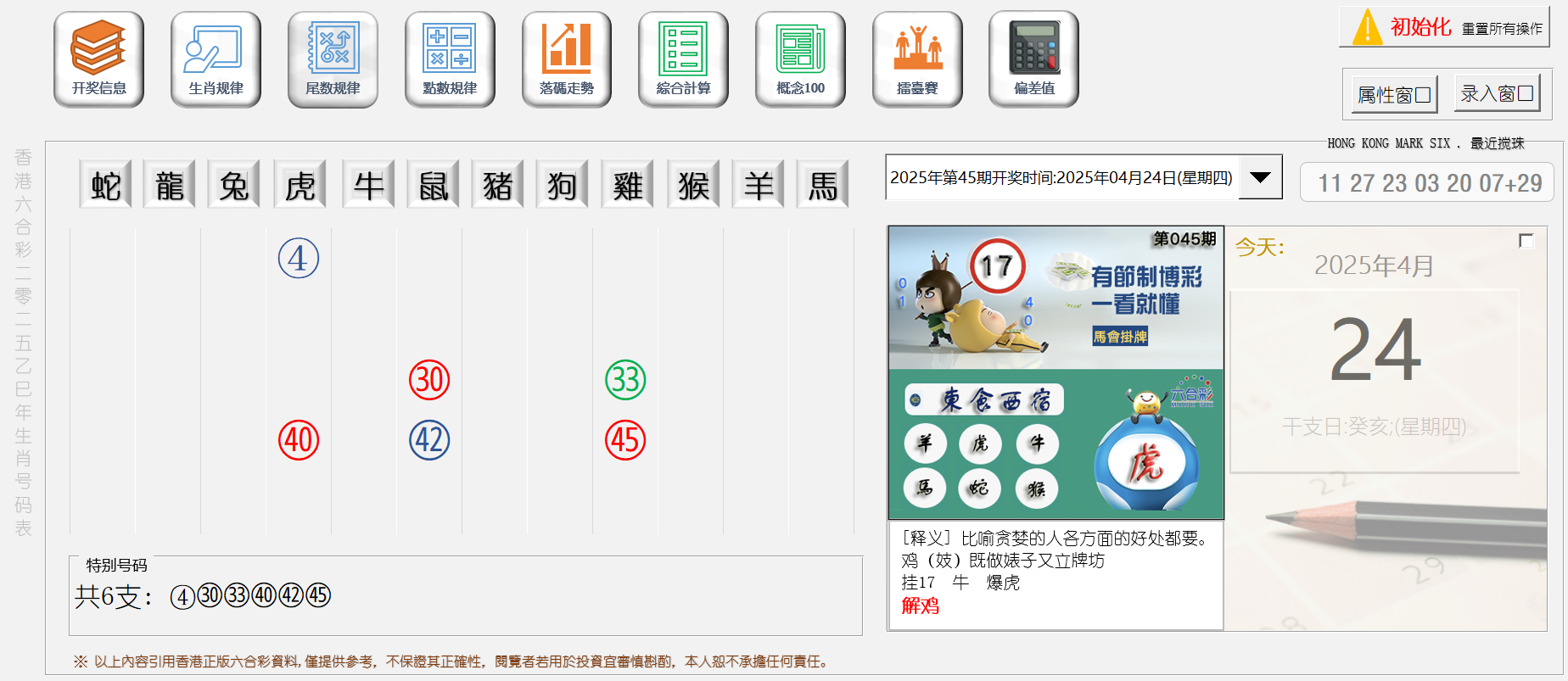The width and height of the screenshot is (1568, 681).
Task: Open the 概念100 news icon
Action: 800,59
